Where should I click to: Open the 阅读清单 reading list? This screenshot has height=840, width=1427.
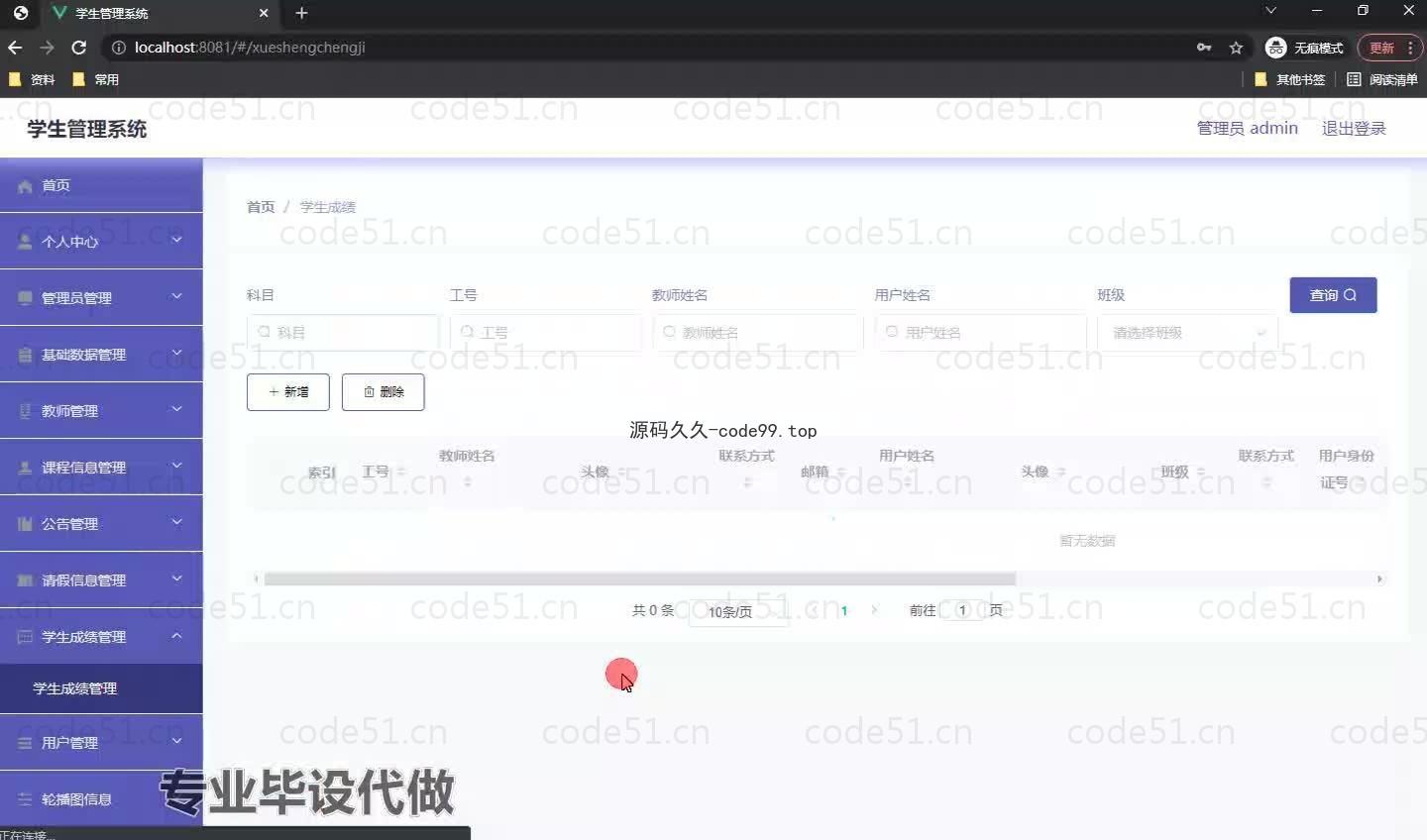tap(1381, 79)
